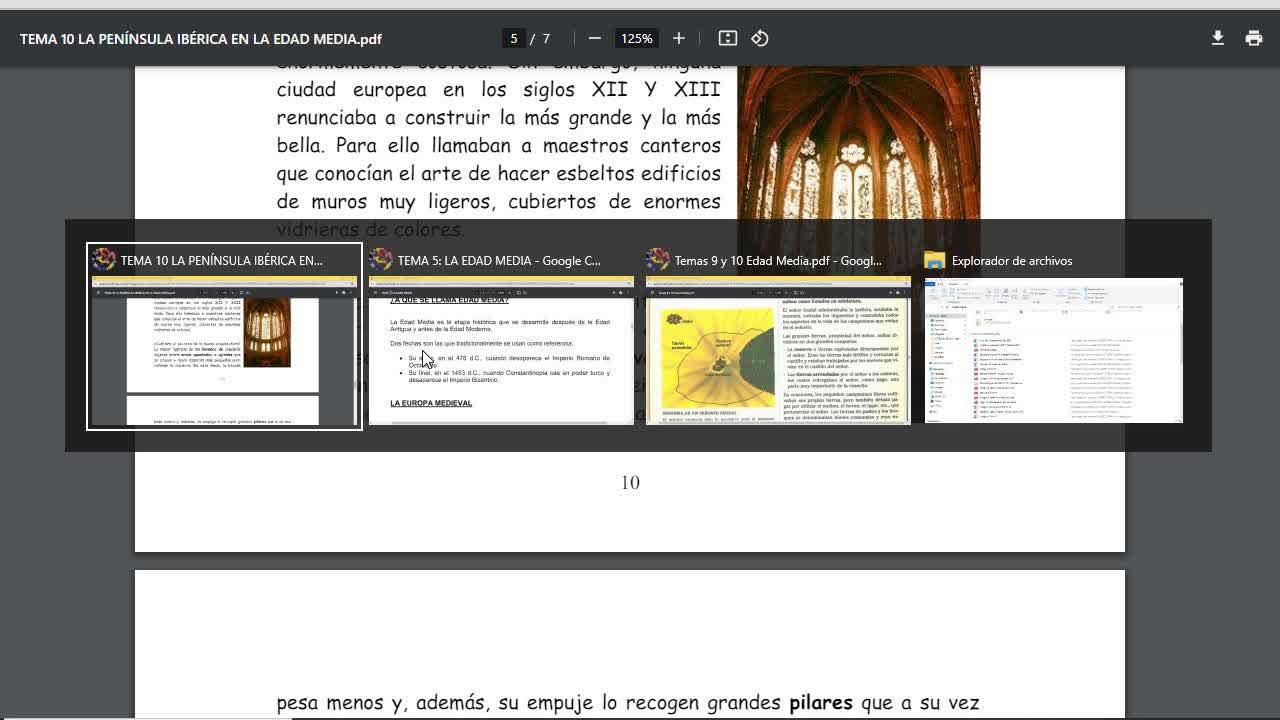
Task: Click the 'Explorador de archivos' title text
Action: (1011, 261)
